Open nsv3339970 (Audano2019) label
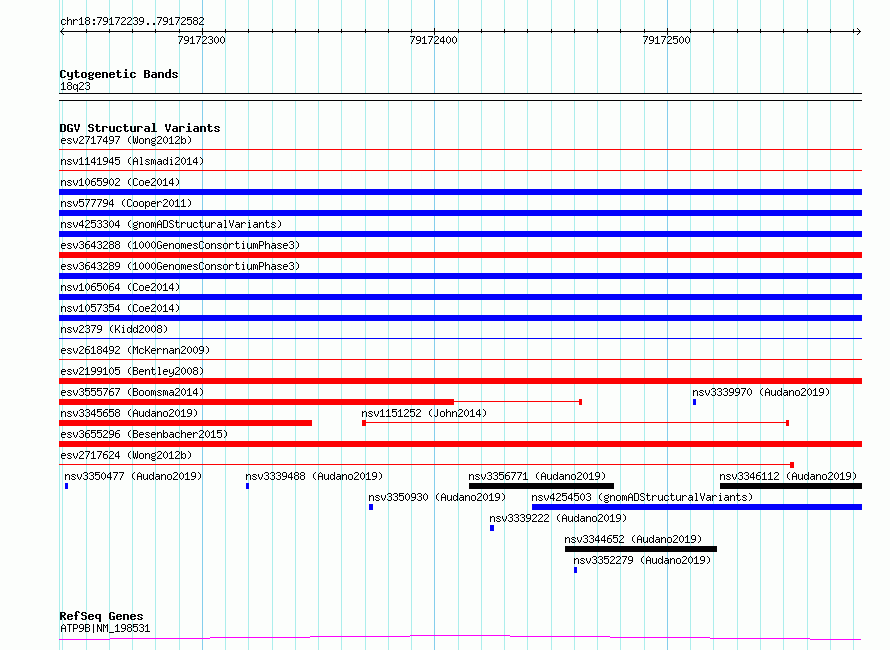 [x=761, y=392]
